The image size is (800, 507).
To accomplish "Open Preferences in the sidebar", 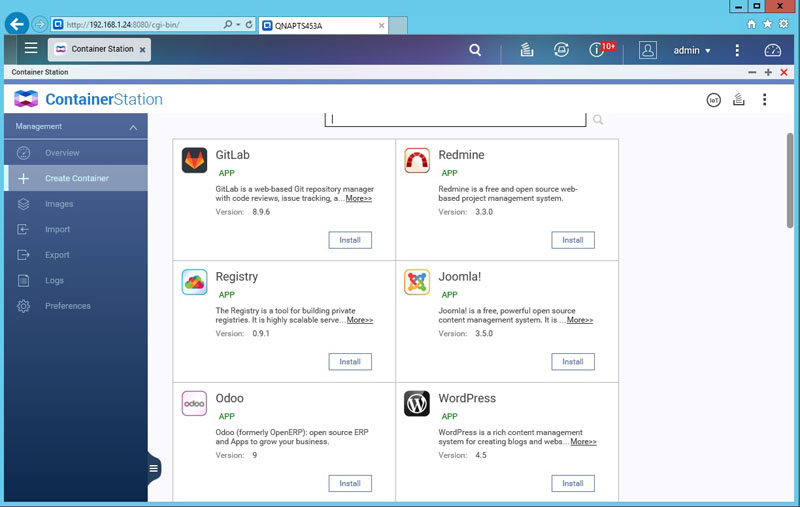I will coord(76,306).
